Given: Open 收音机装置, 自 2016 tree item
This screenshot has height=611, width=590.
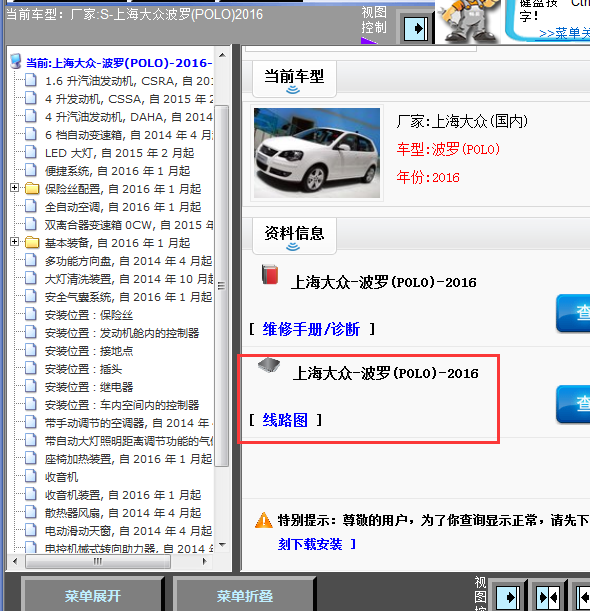Looking at the screenshot, I should (x=123, y=495).
